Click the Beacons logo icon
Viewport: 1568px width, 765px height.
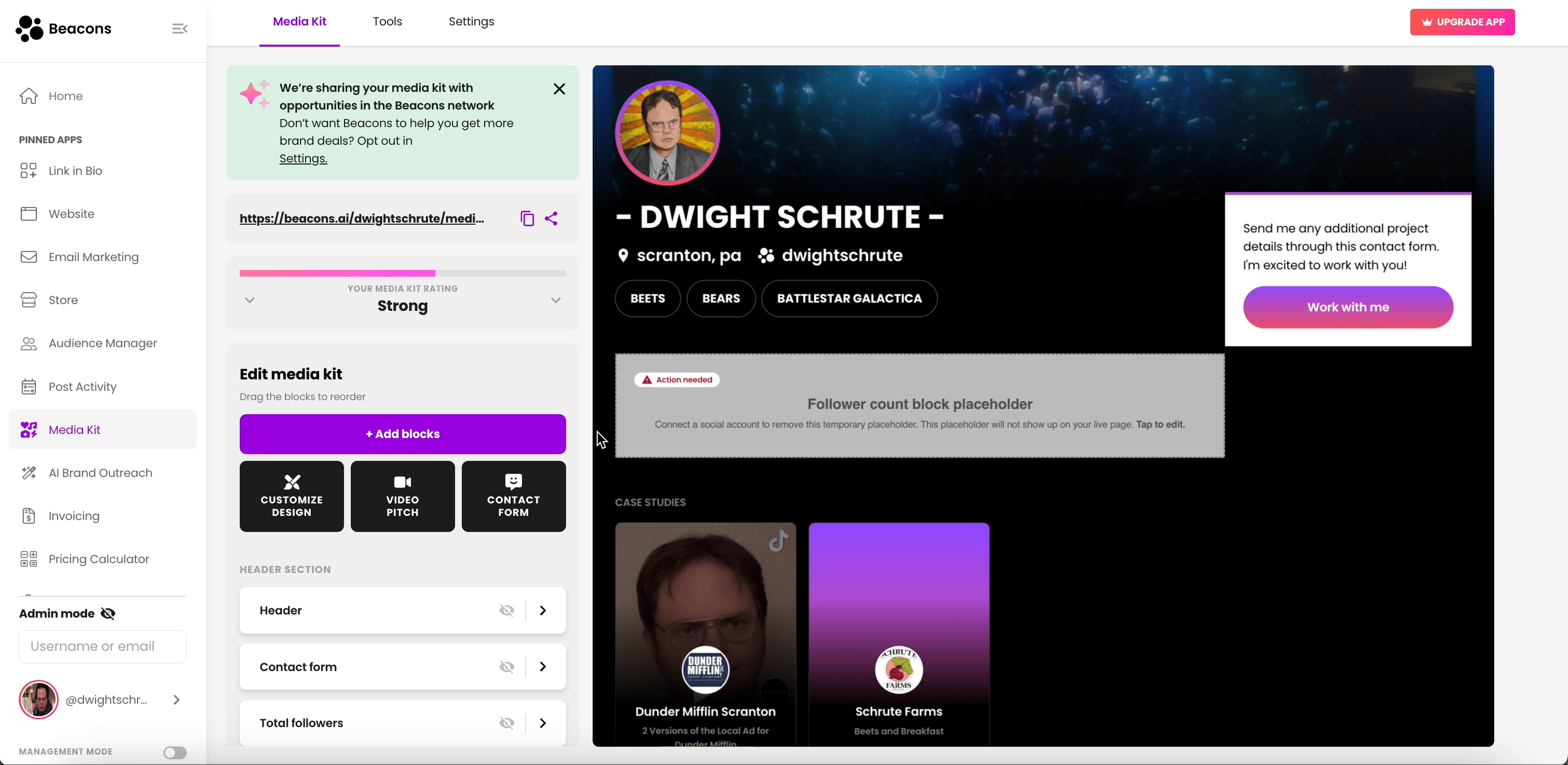29,29
